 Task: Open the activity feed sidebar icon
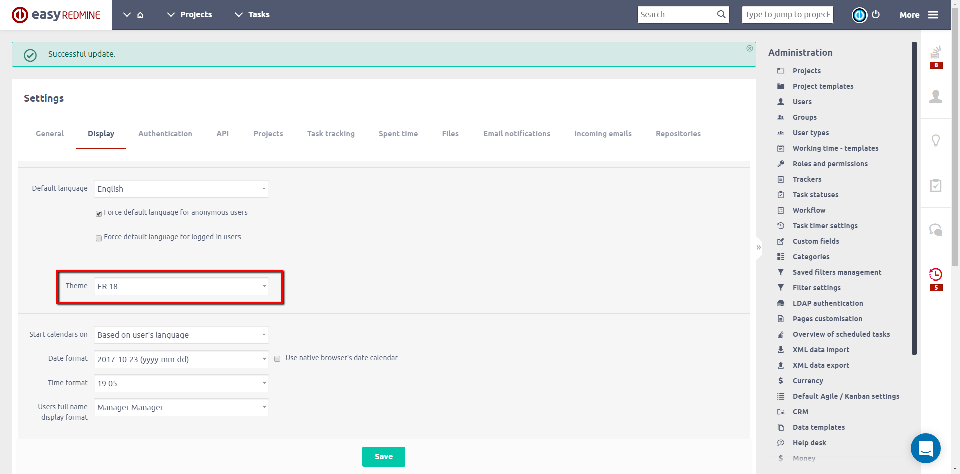936,53
